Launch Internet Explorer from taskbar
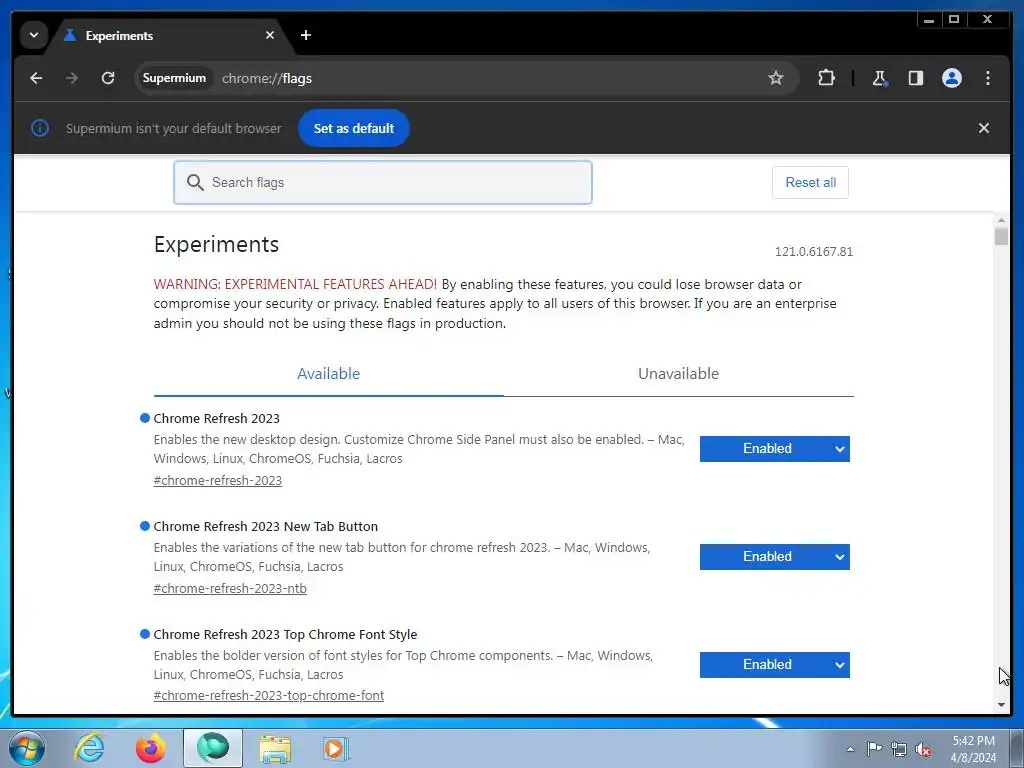 click(x=89, y=748)
